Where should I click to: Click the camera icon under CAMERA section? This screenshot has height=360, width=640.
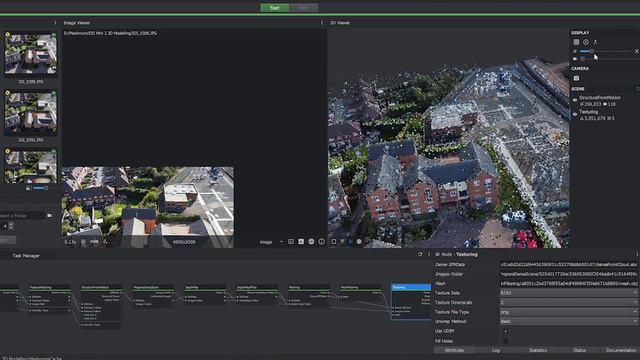pos(576,78)
